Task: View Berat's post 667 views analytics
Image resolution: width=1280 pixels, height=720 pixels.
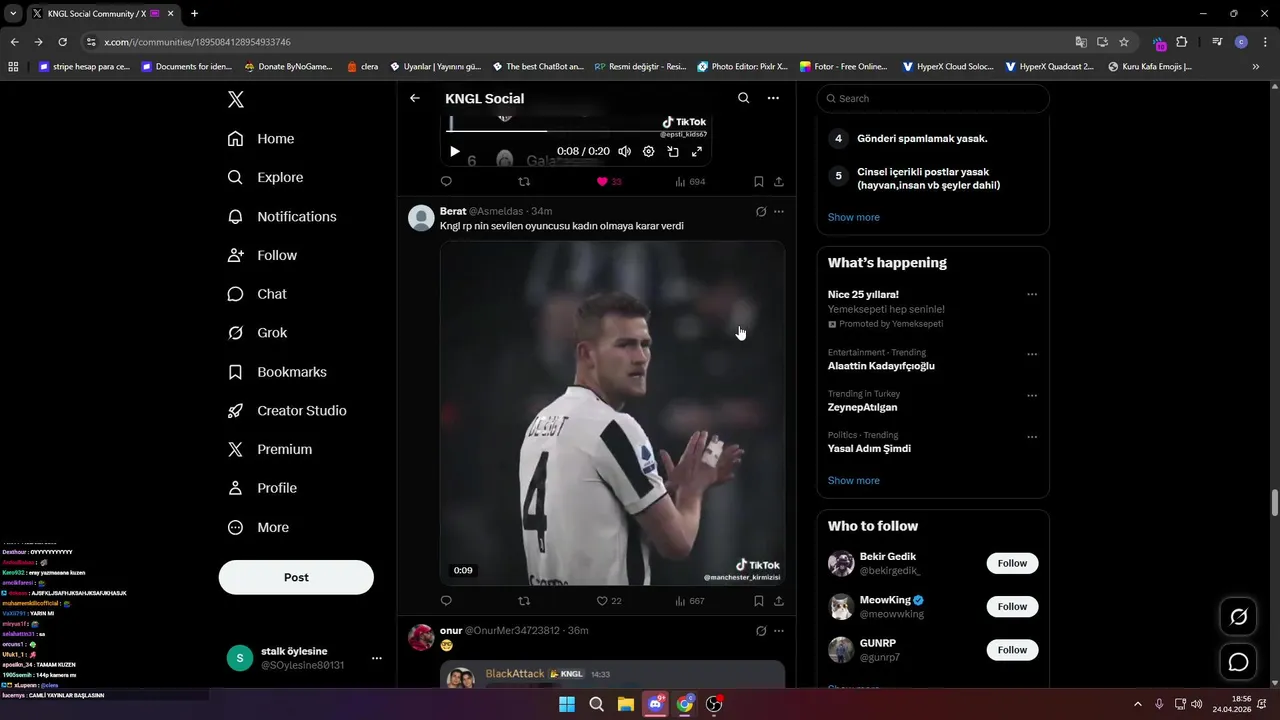Action: pyautogui.click(x=690, y=601)
